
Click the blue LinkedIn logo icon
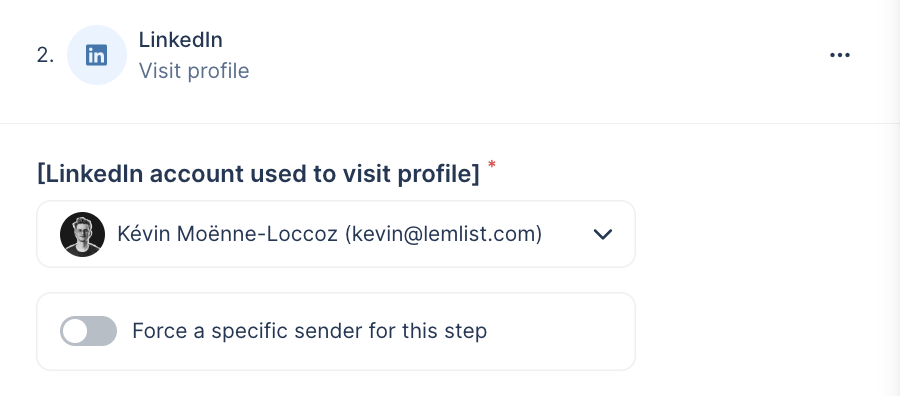pyautogui.click(x=96, y=56)
